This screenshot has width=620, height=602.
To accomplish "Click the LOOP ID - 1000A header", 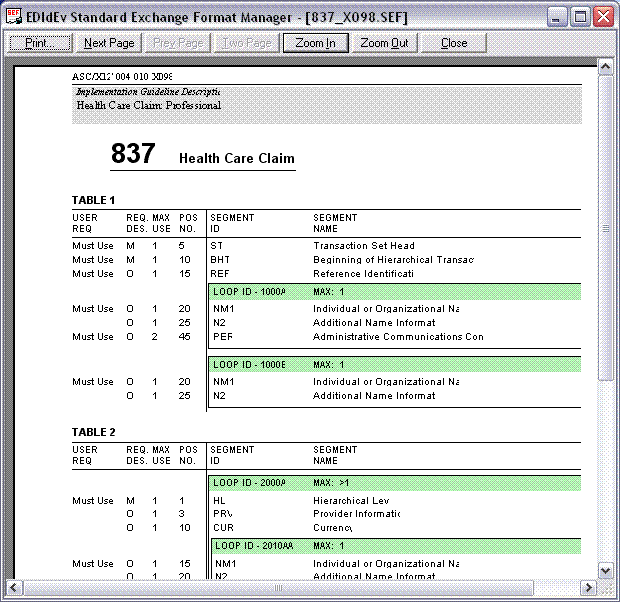I will 395,292.
